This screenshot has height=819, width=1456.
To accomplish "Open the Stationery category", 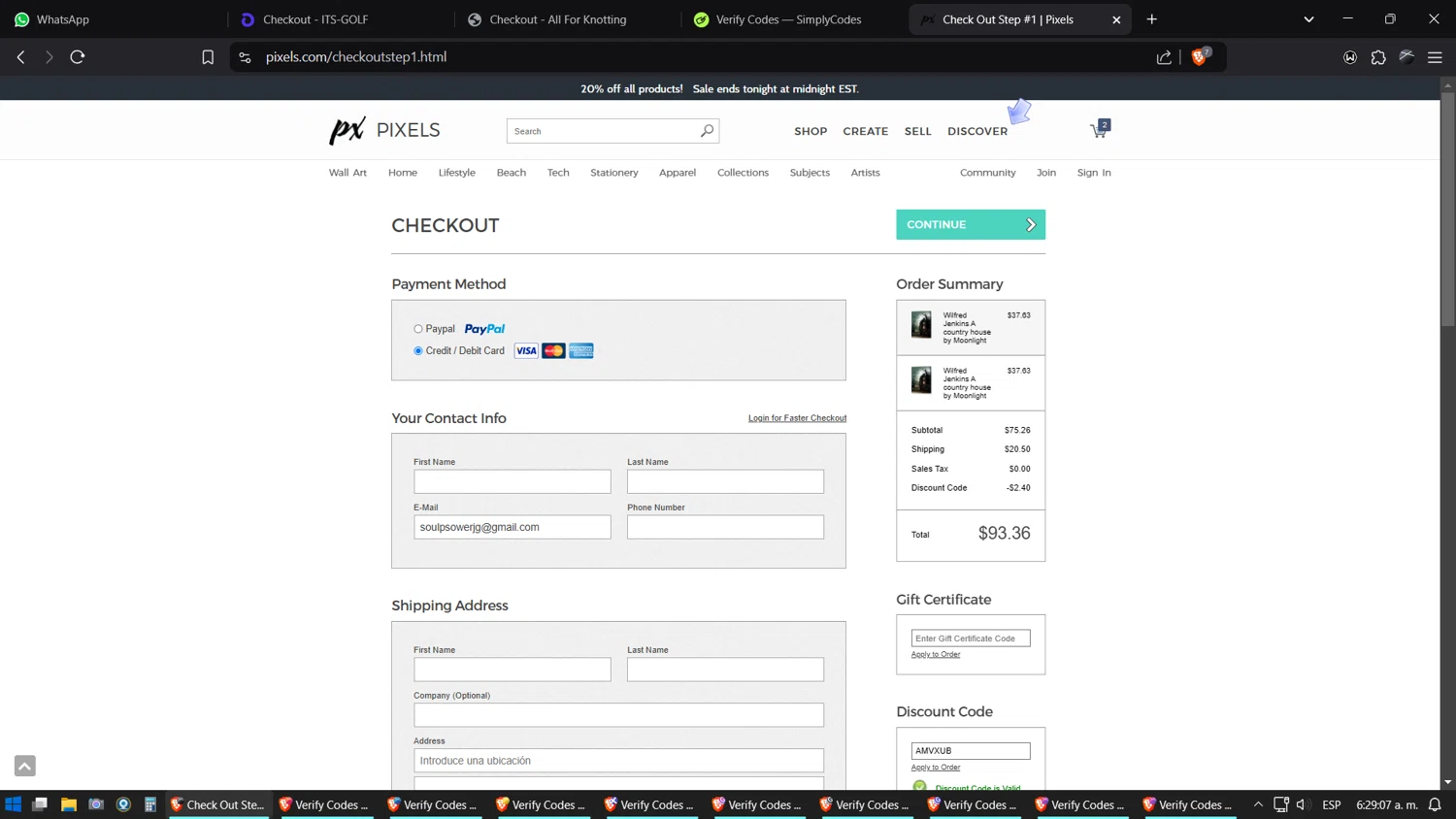I will 614,173.
